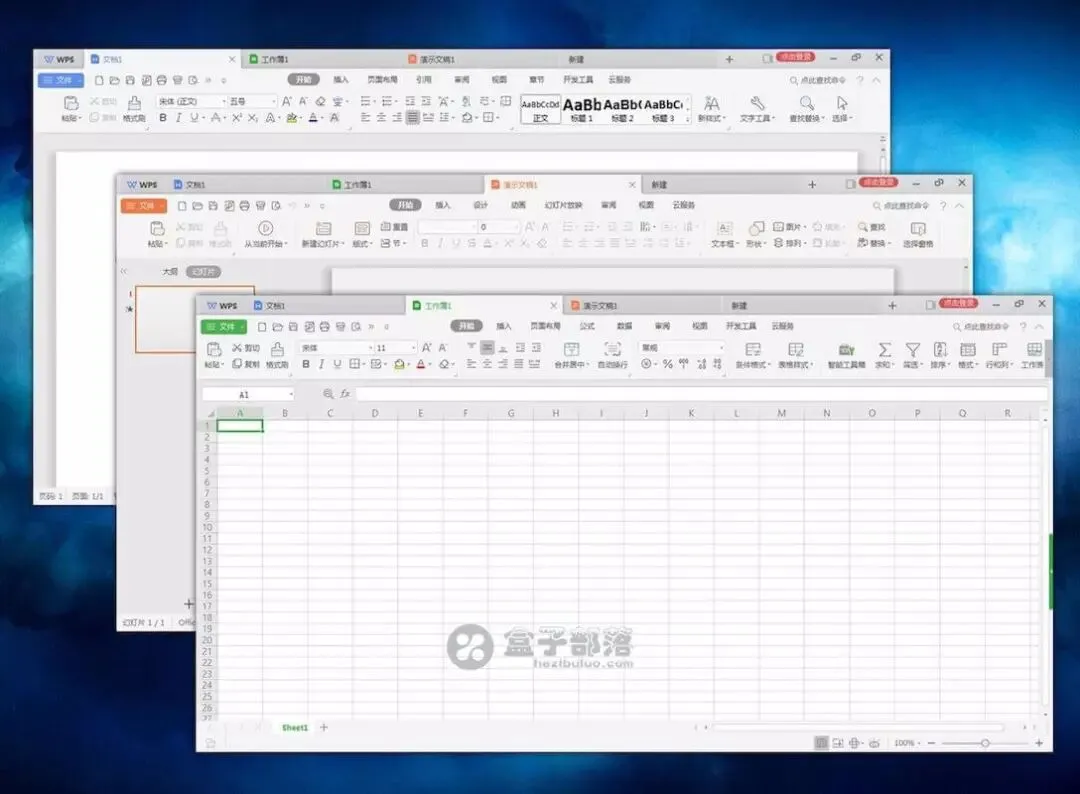Screen dimensions: 1080x794
Task: Click AutoSum sigma icon in spreadsheet
Action: (884, 350)
